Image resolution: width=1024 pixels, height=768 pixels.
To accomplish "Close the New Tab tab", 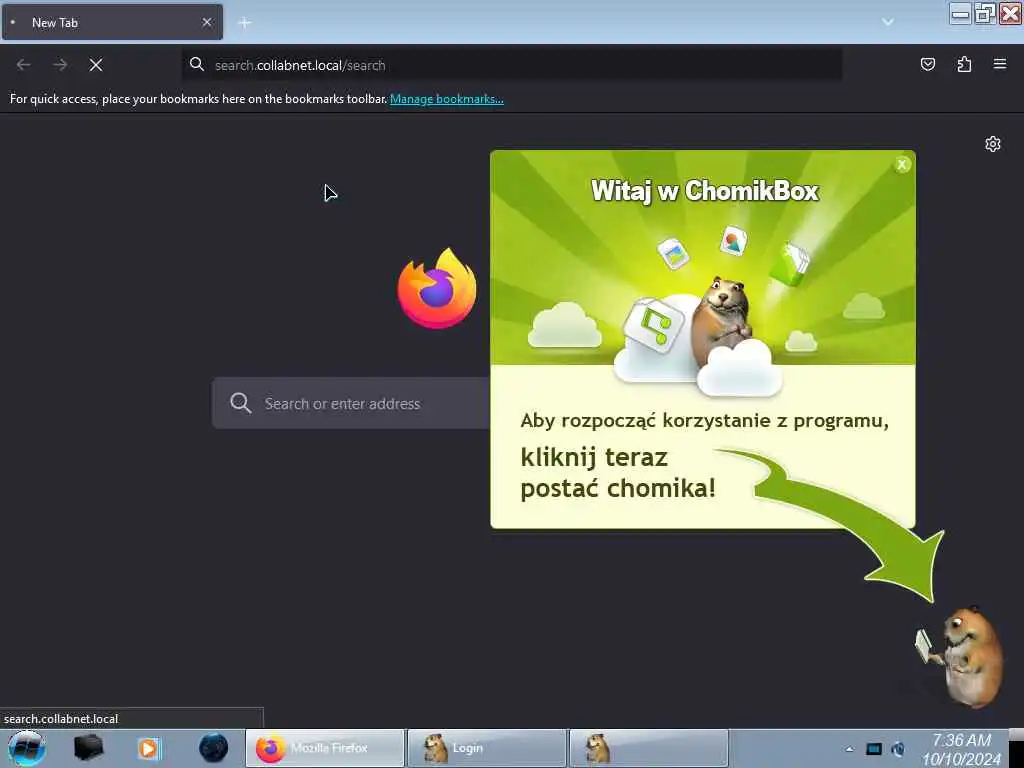I will coord(207,22).
